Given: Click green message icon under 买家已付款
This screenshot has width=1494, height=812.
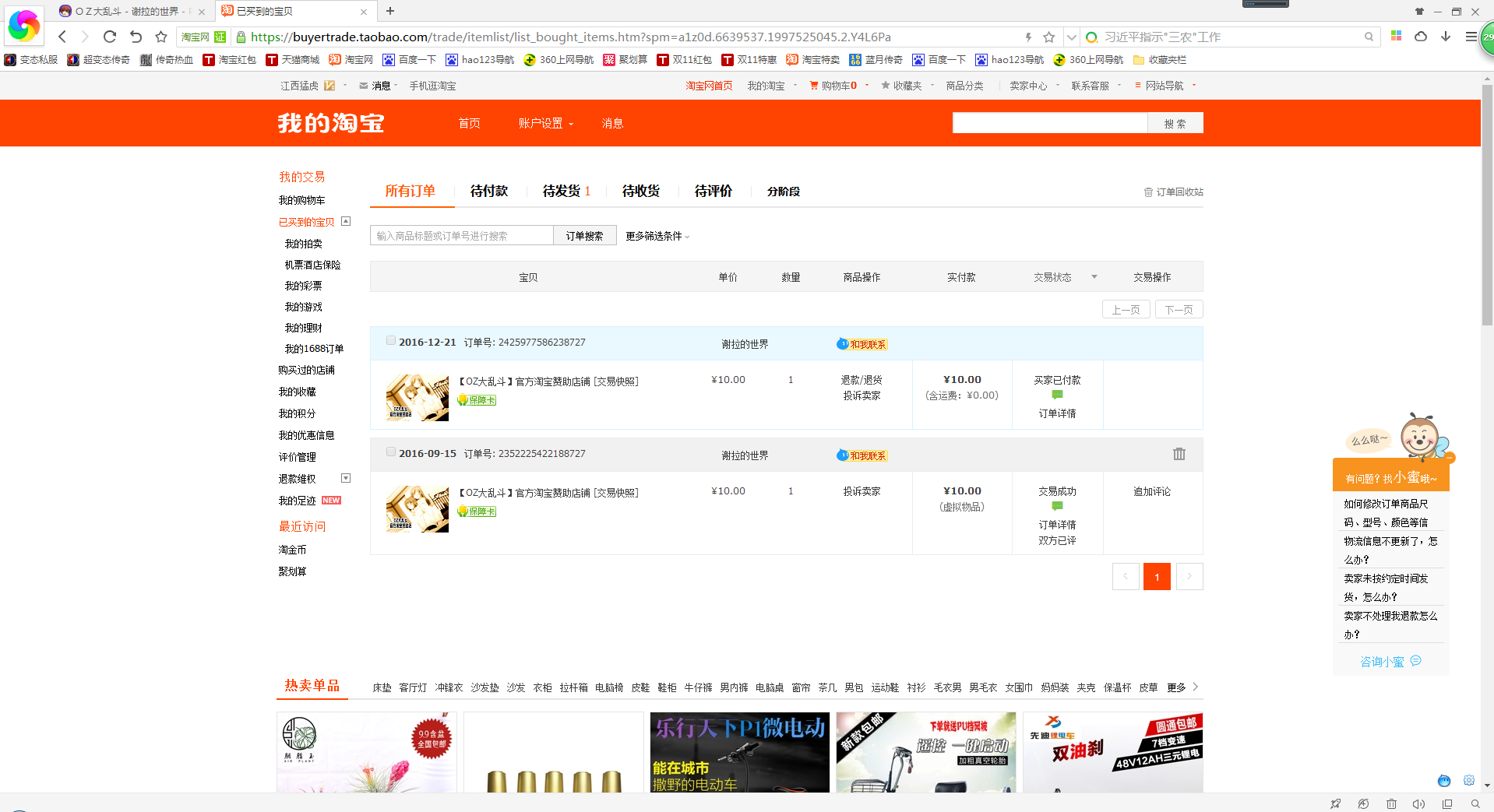Looking at the screenshot, I should [1057, 395].
